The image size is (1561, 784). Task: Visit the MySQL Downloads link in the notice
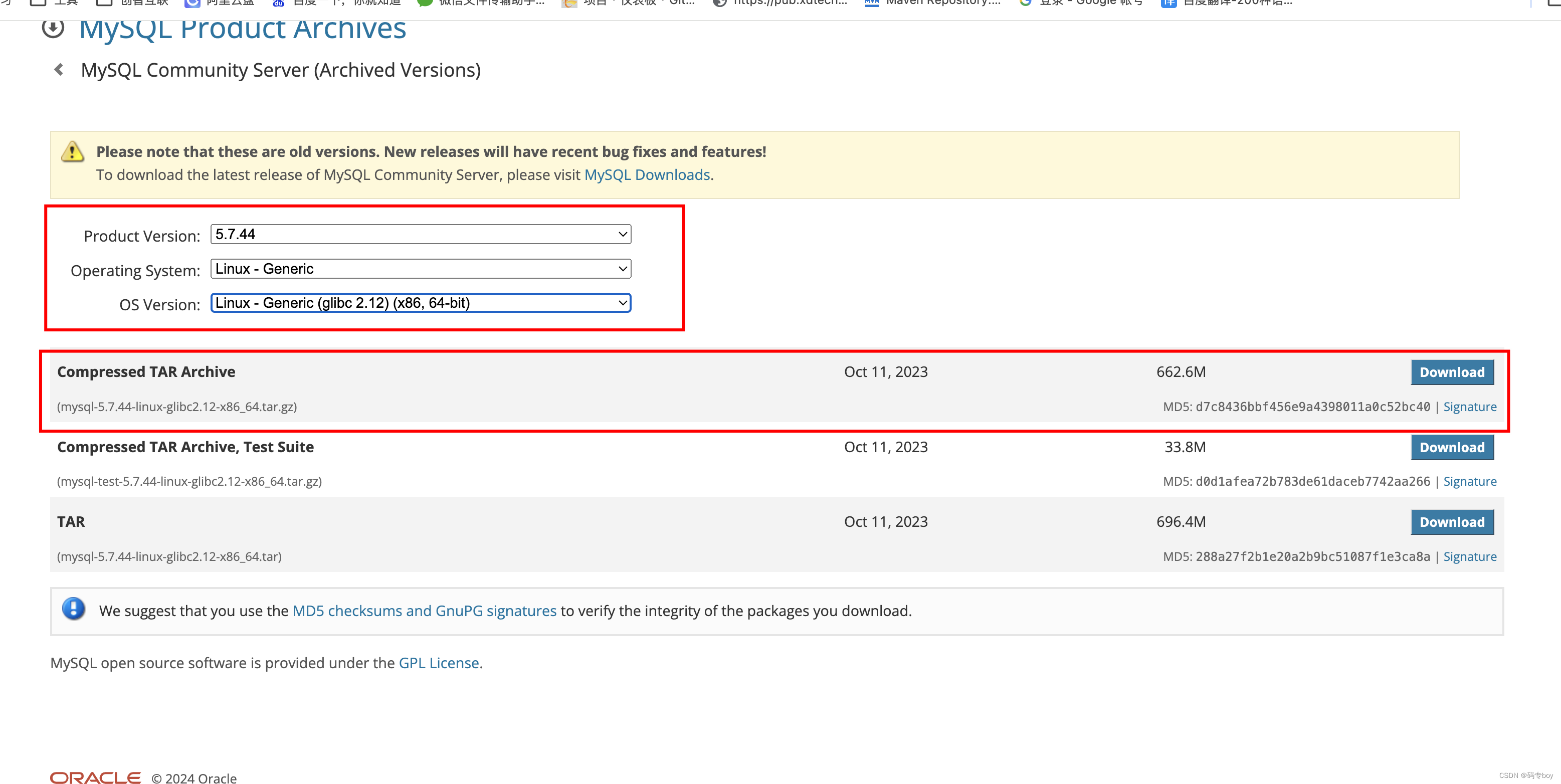647,174
